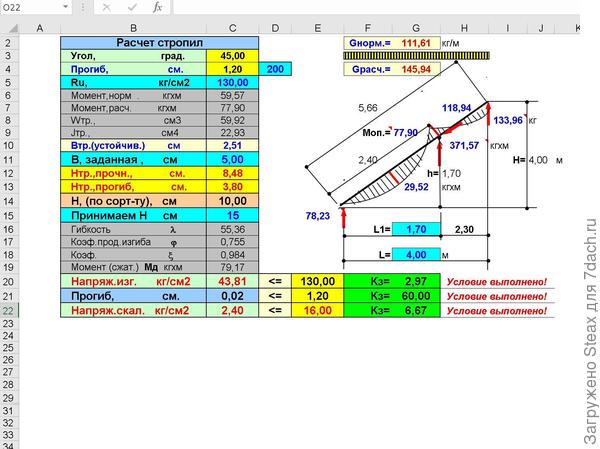Select the angle value cell 45,00
The height and width of the screenshot is (449, 600).
tap(233, 56)
